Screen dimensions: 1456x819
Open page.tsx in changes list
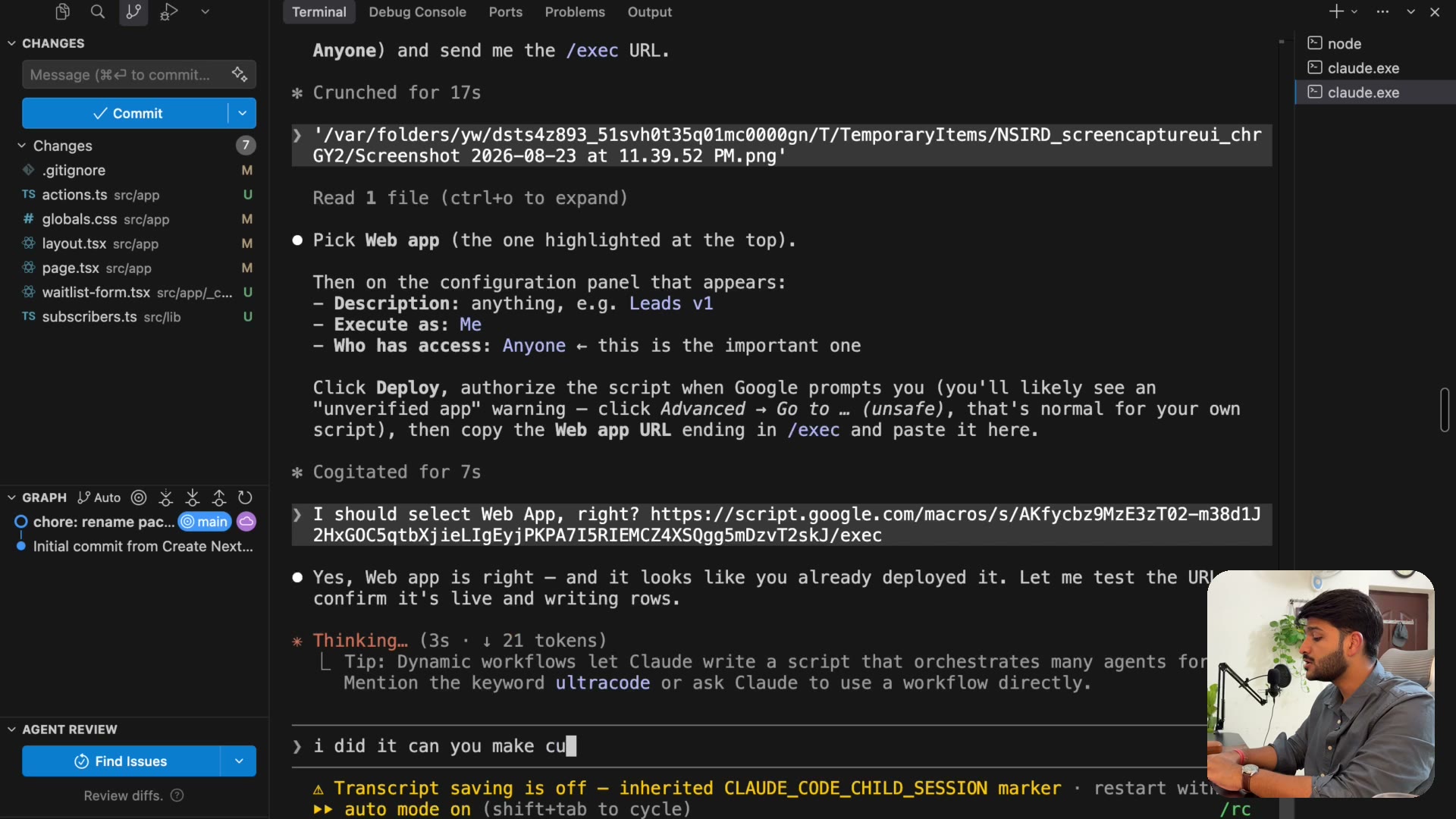pyautogui.click(x=135, y=268)
